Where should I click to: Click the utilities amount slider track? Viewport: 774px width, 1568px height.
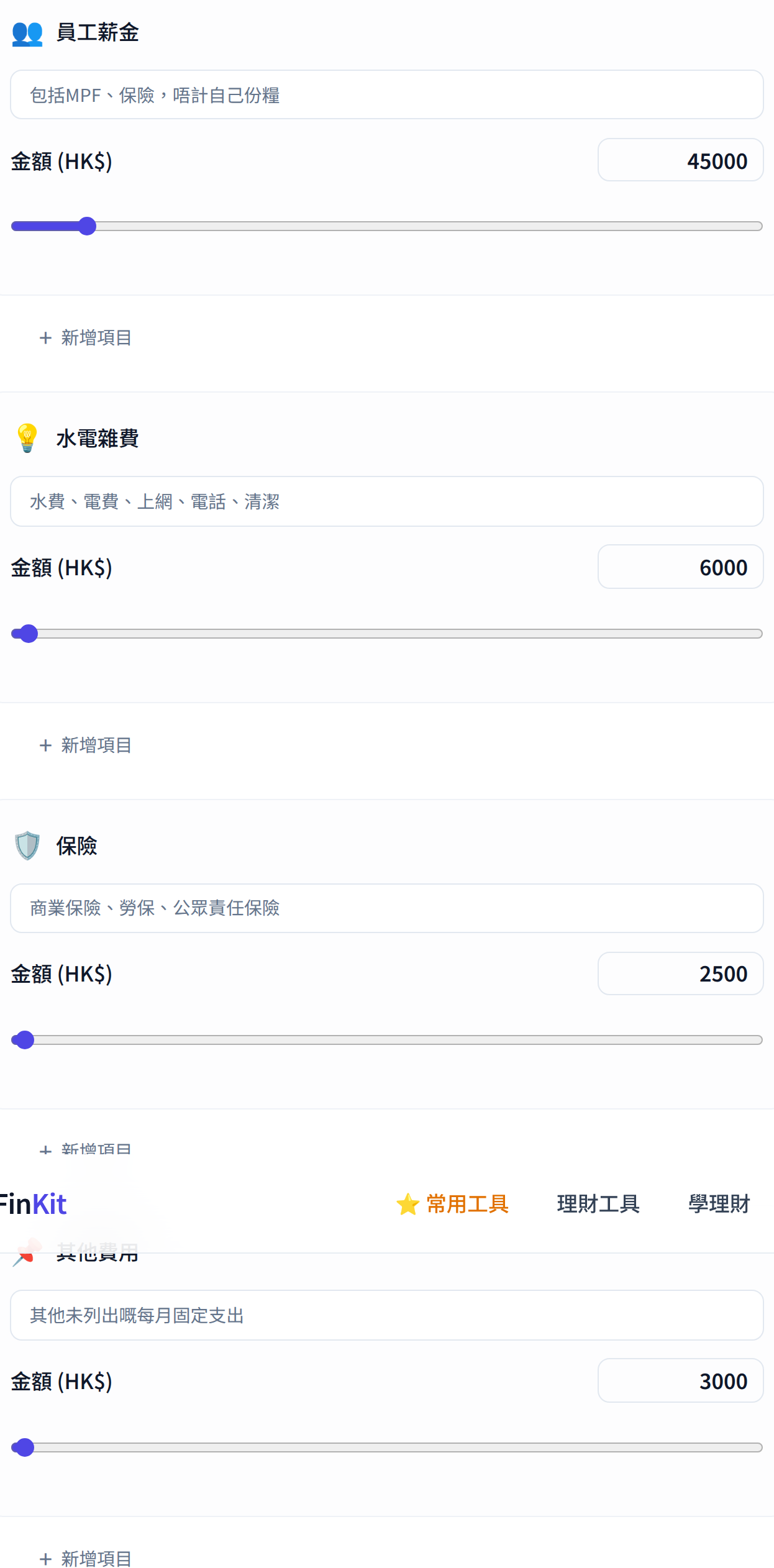click(387, 634)
